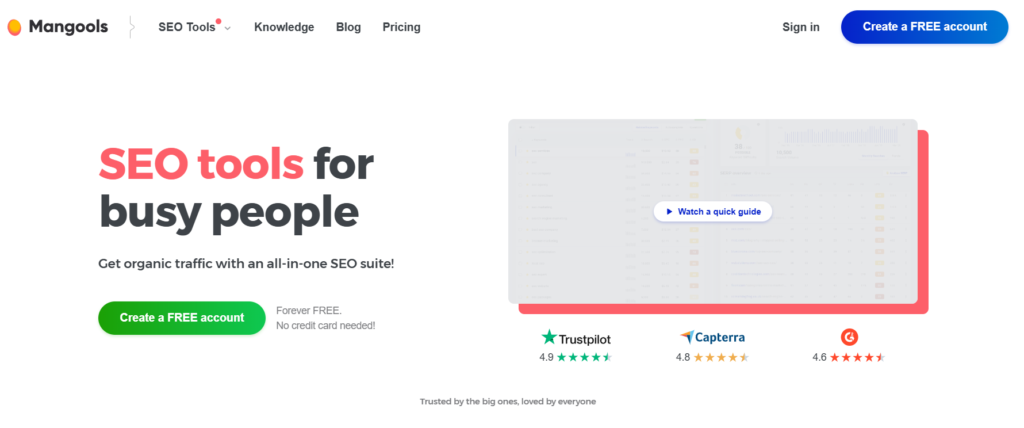This screenshot has width=1024, height=428.
Task: Go to the Knowledge menu item
Action: click(284, 27)
